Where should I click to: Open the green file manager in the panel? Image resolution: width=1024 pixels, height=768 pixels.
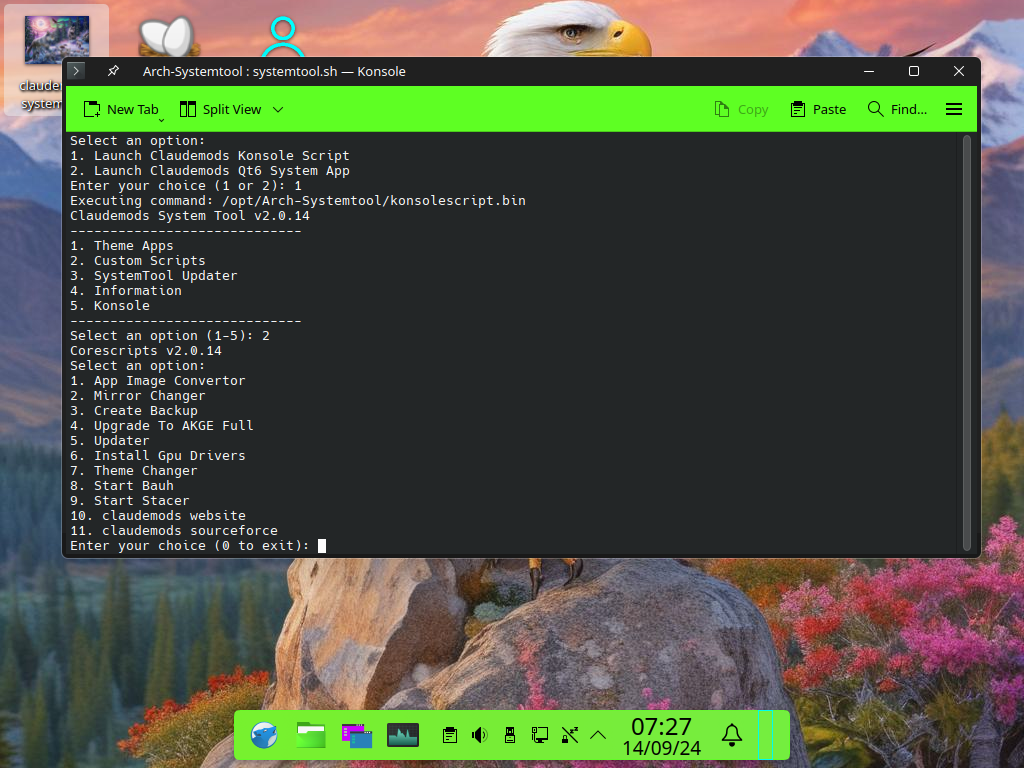pos(311,735)
